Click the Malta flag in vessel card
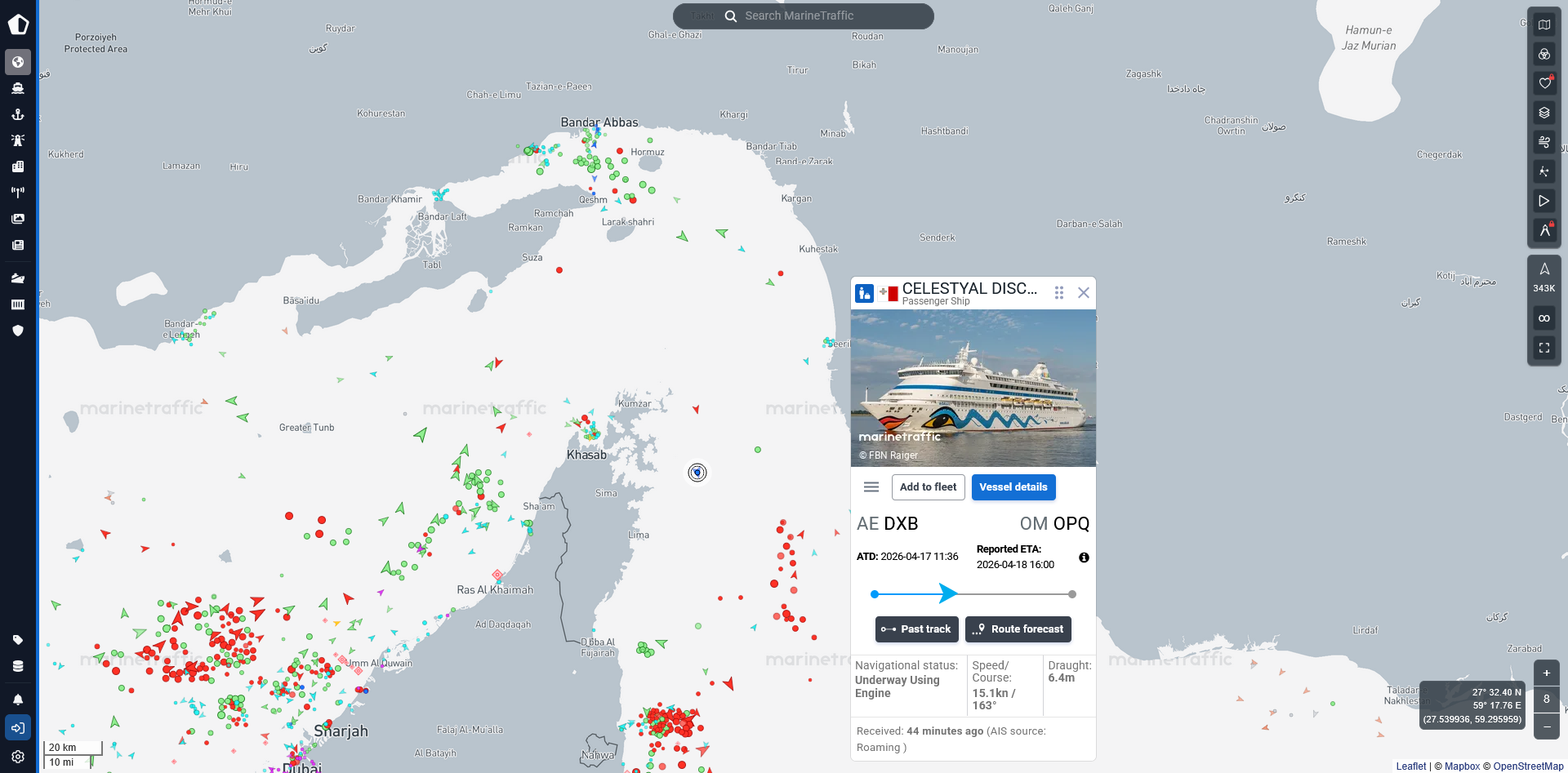The image size is (1568, 773). pyautogui.click(x=889, y=292)
